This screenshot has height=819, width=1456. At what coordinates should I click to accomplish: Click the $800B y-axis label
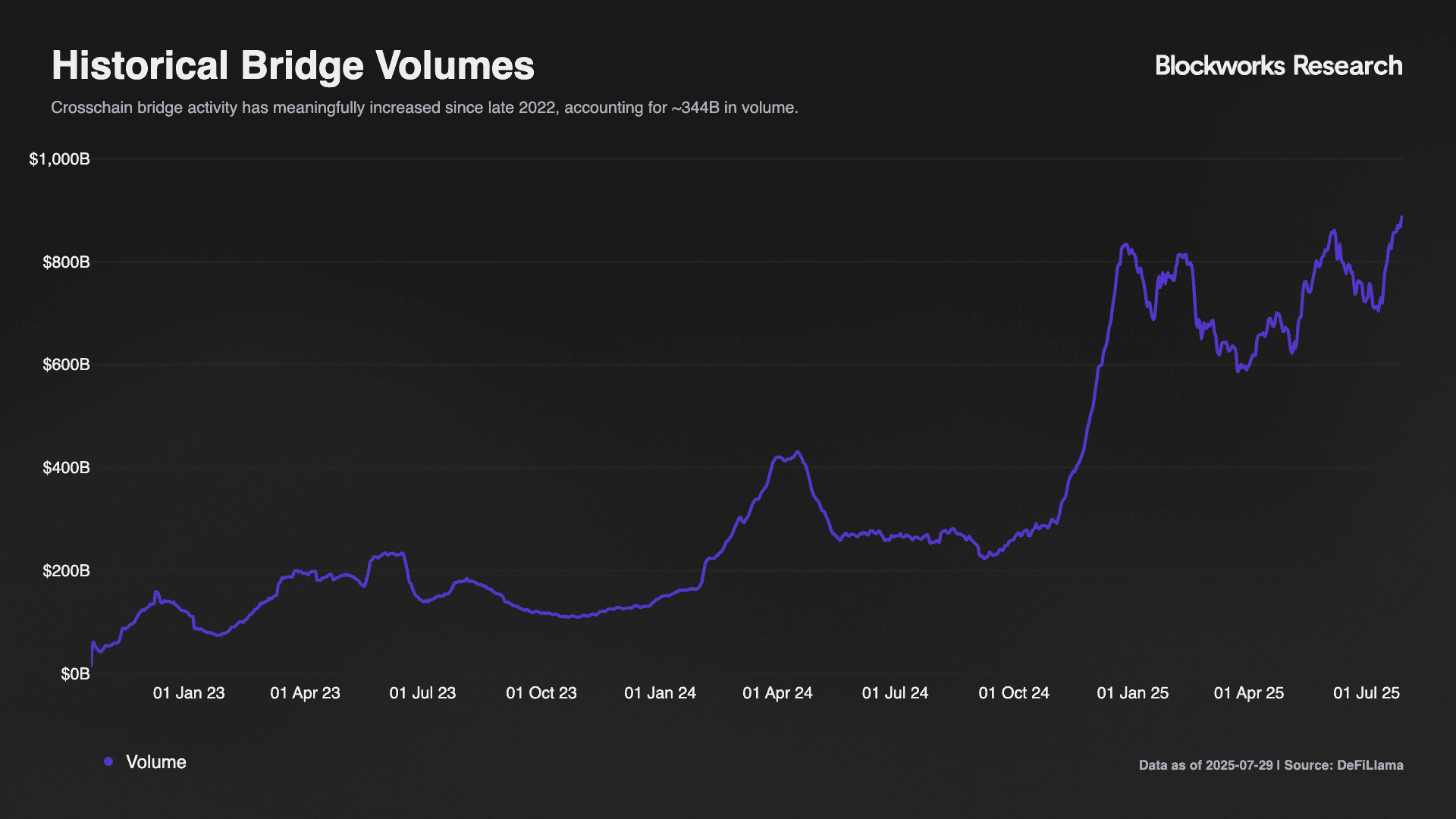(66, 262)
